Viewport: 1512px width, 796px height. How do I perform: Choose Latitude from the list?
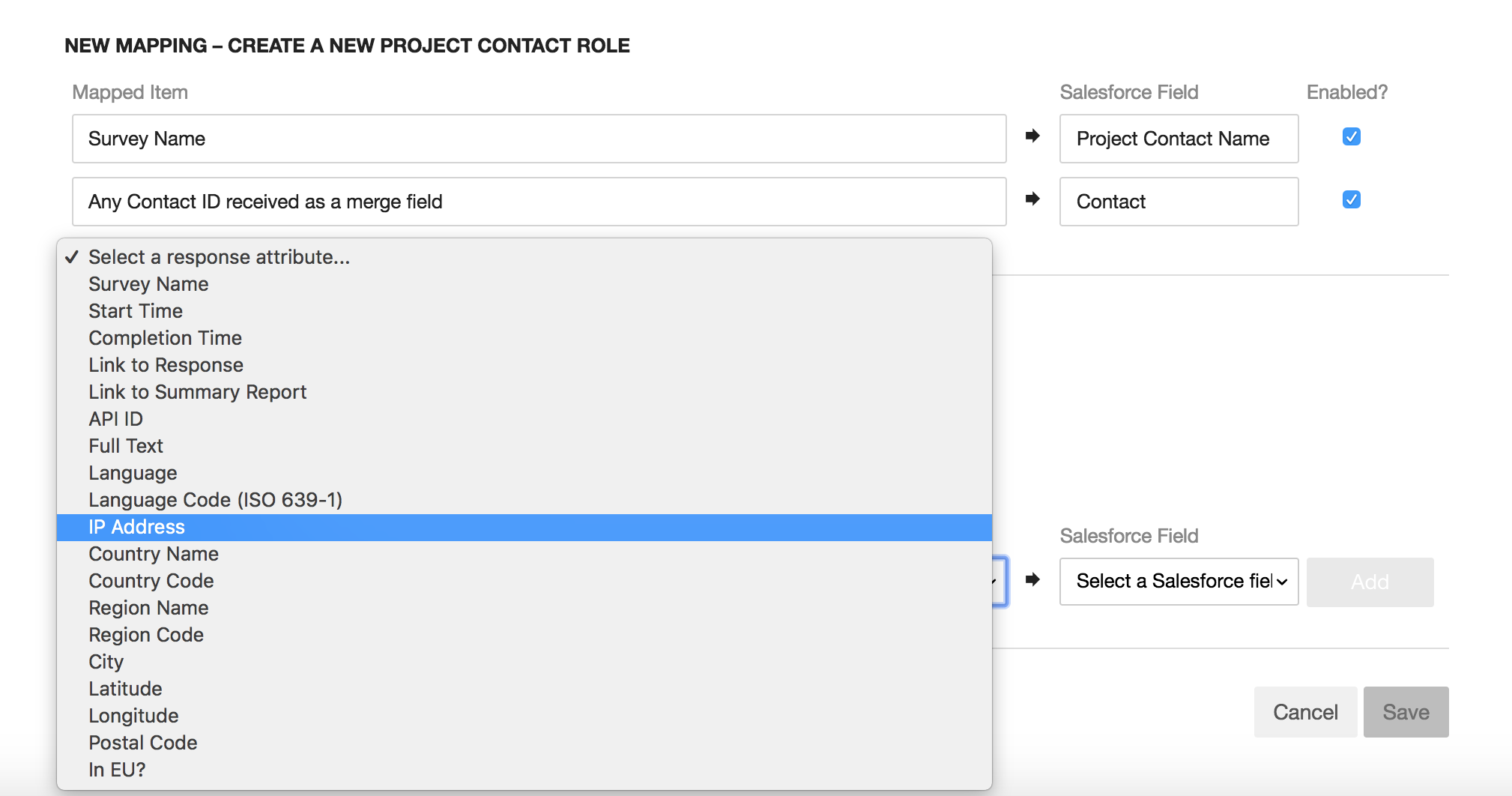125,689
